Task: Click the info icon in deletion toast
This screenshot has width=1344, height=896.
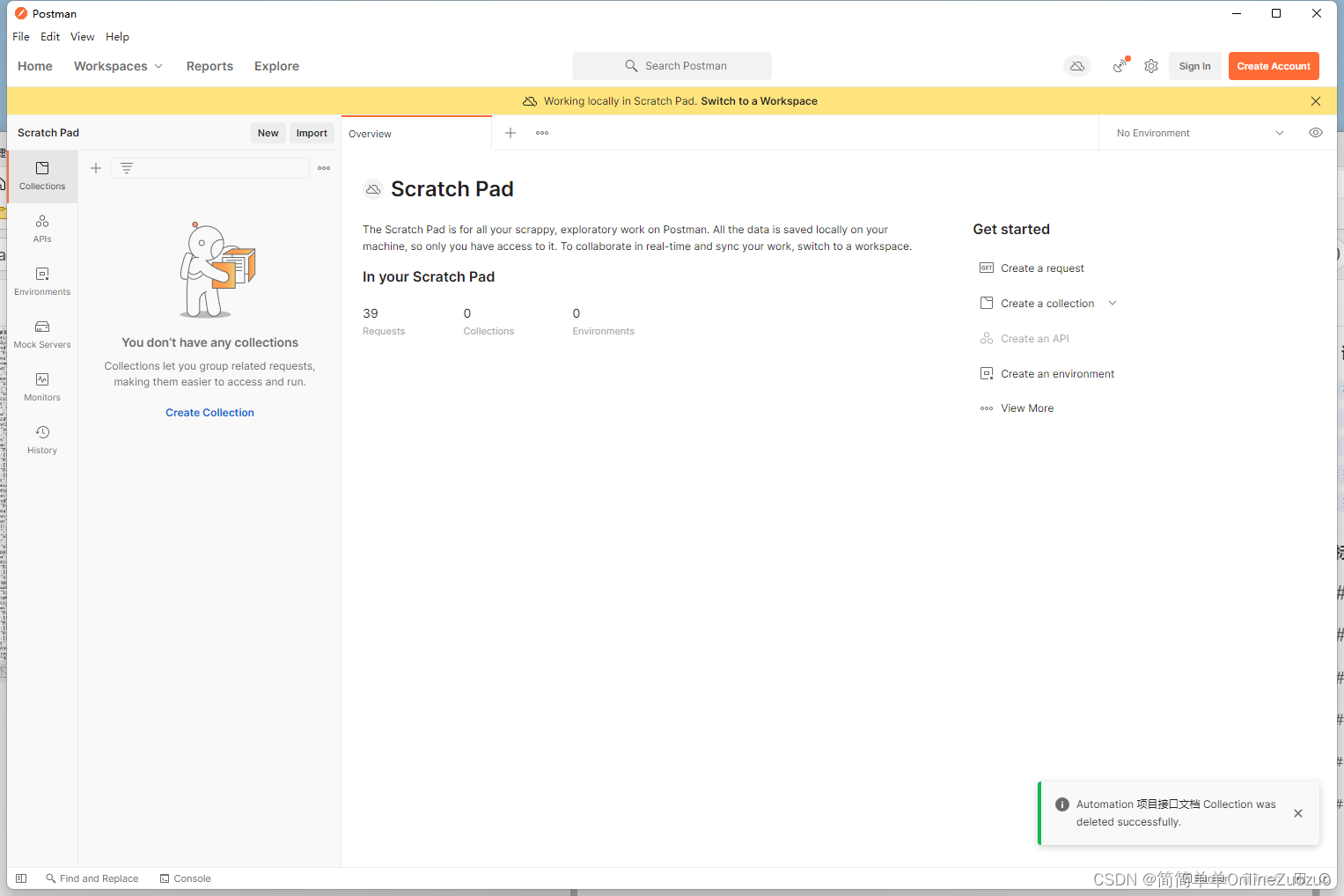Action: pos(1062,804)
